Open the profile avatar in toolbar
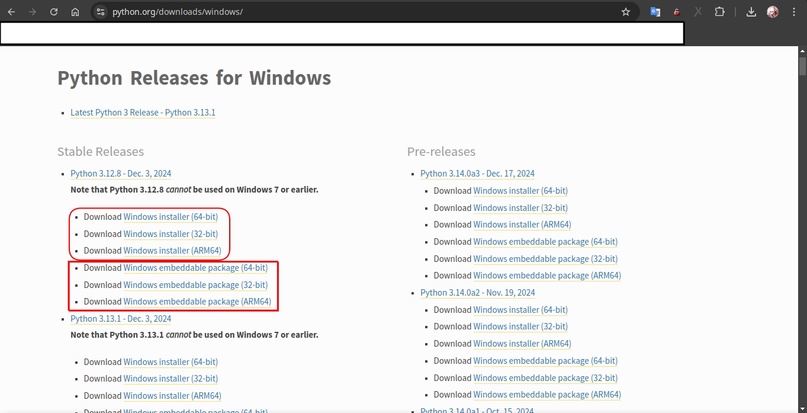 (x=773, y=12)
